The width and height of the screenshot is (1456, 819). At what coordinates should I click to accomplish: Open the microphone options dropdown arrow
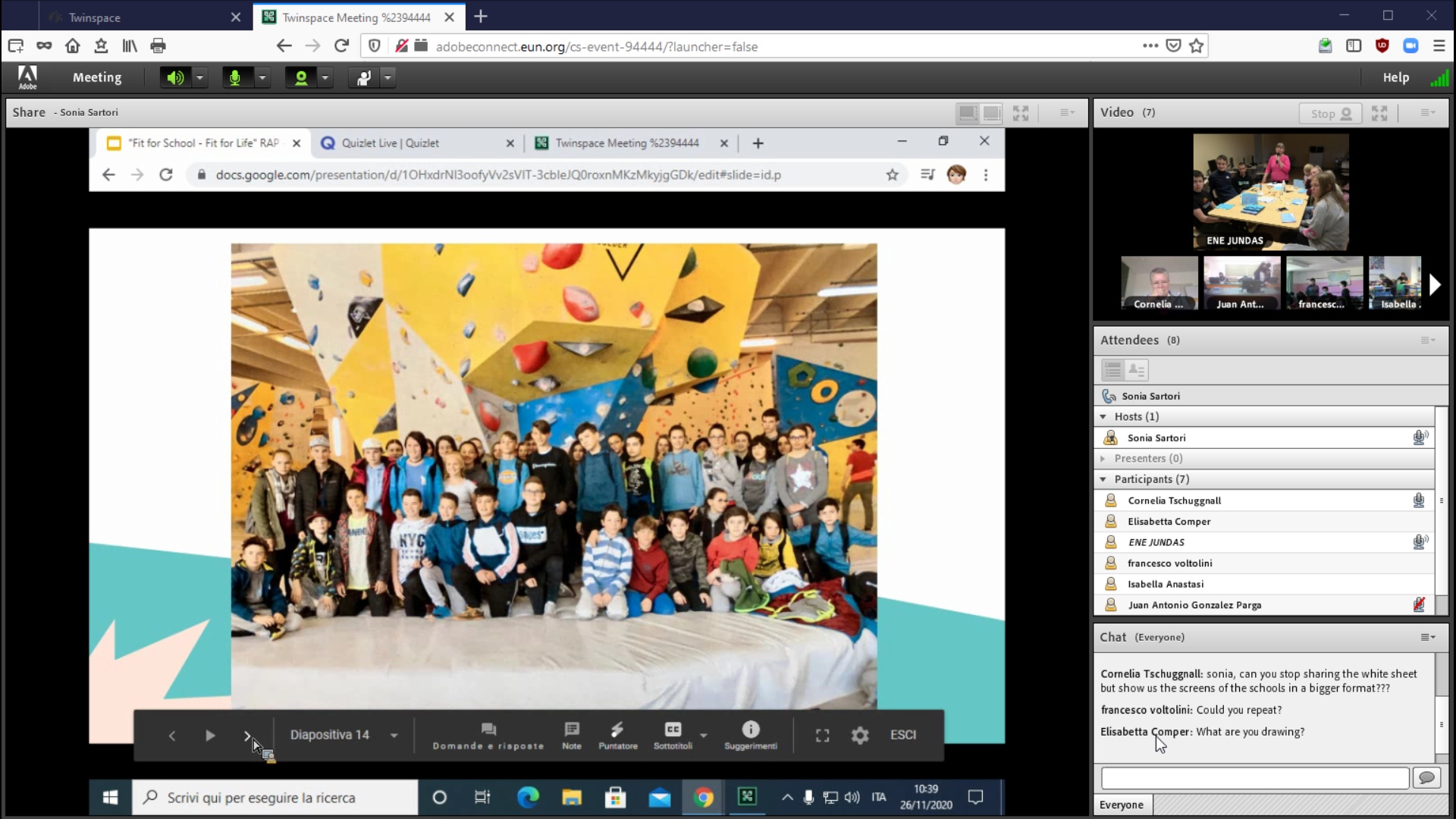coord(262,77)
